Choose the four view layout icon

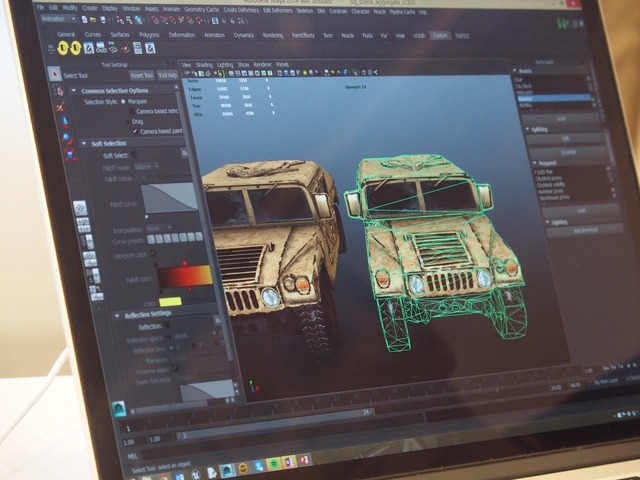coord(83,224)
